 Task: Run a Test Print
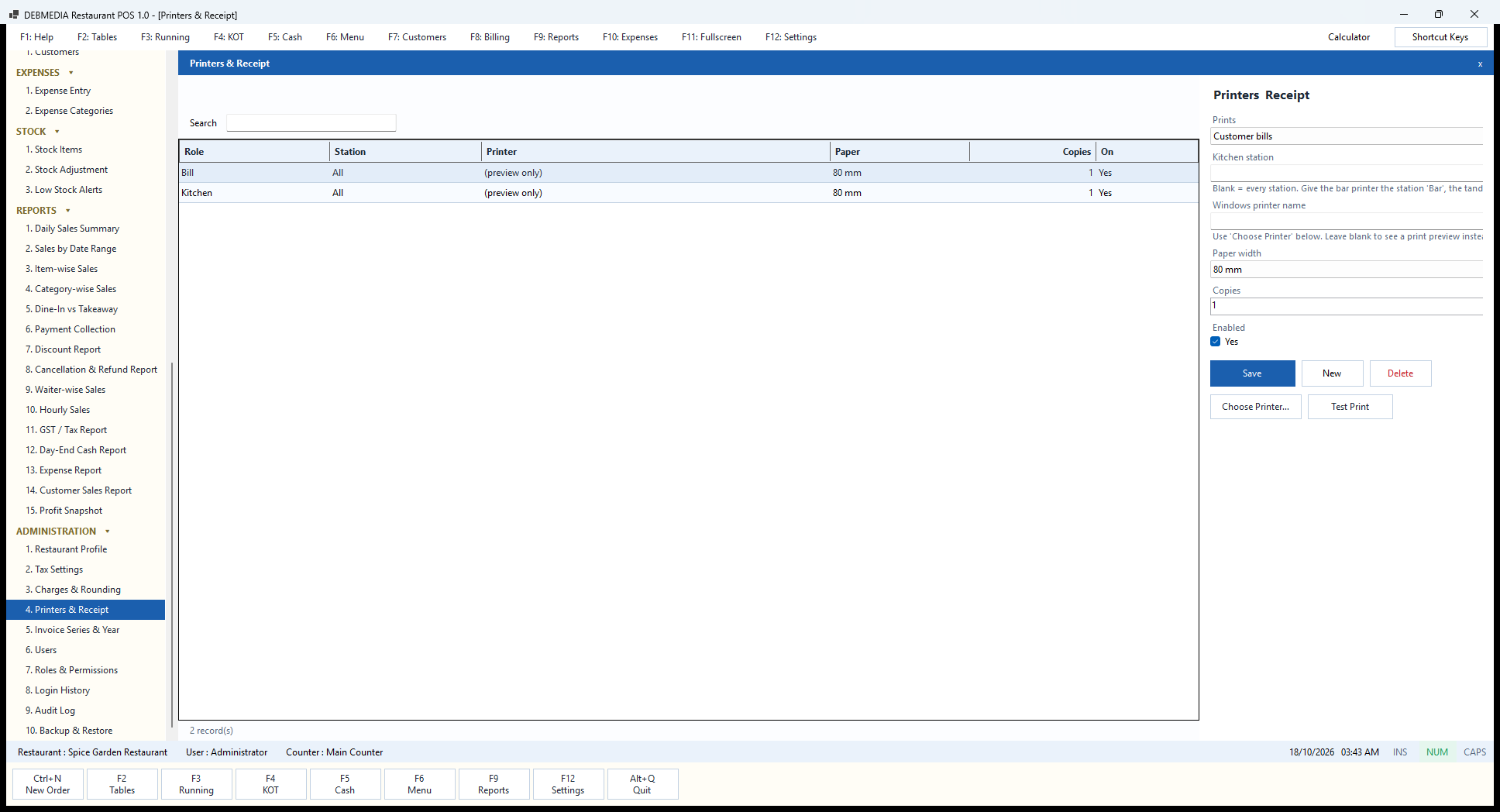[1350, 407]
